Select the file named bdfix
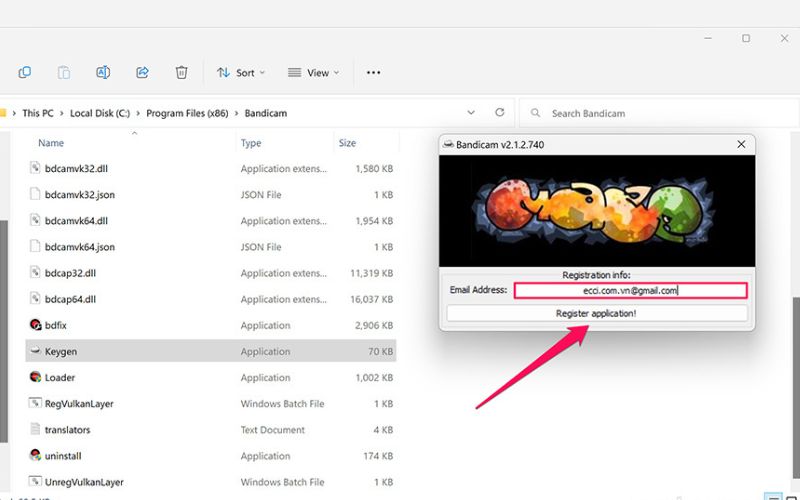The height and width of the screenshot is (500, 800). [211, 325]
